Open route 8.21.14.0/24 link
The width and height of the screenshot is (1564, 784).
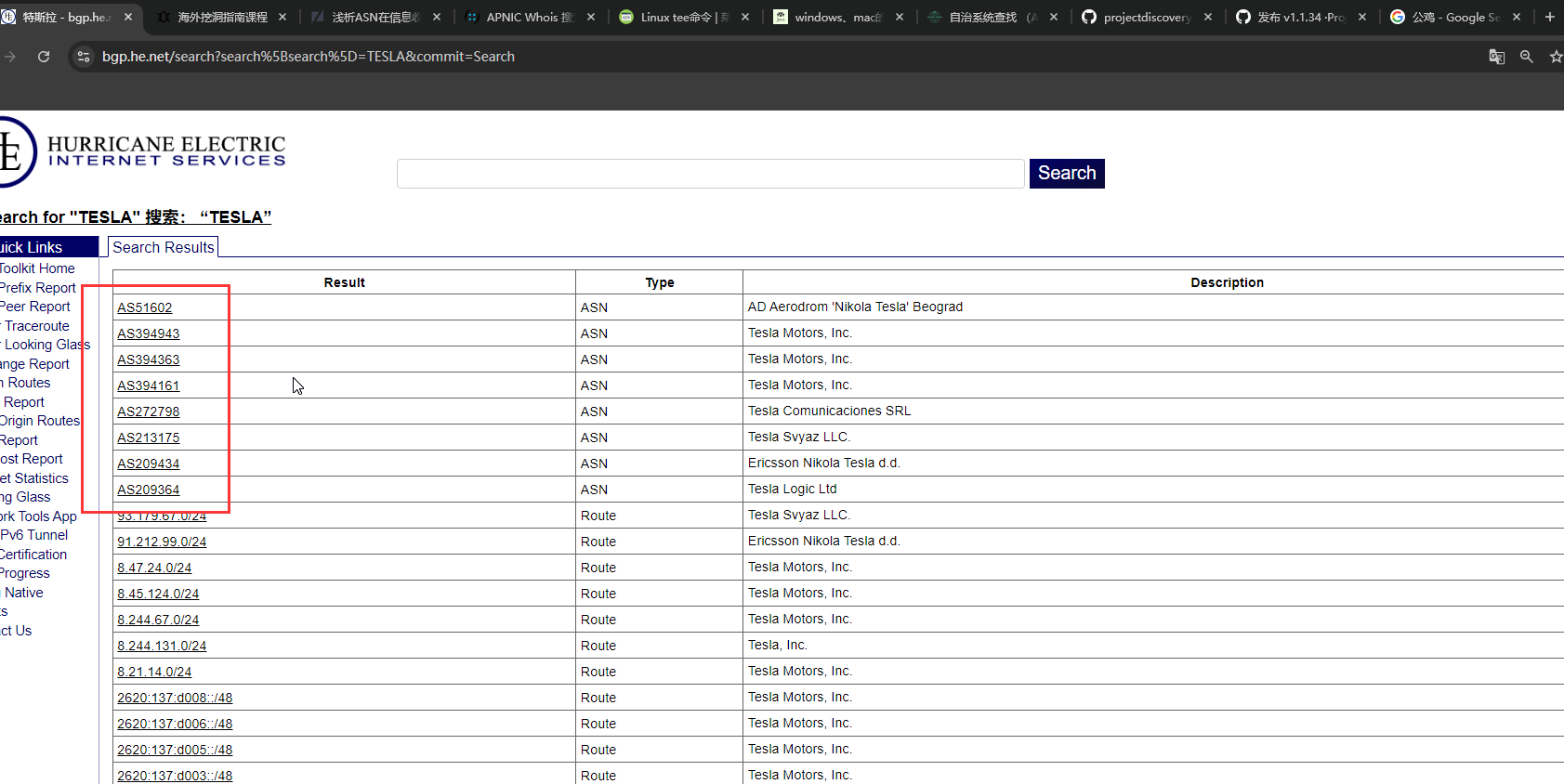coord(154,672)
